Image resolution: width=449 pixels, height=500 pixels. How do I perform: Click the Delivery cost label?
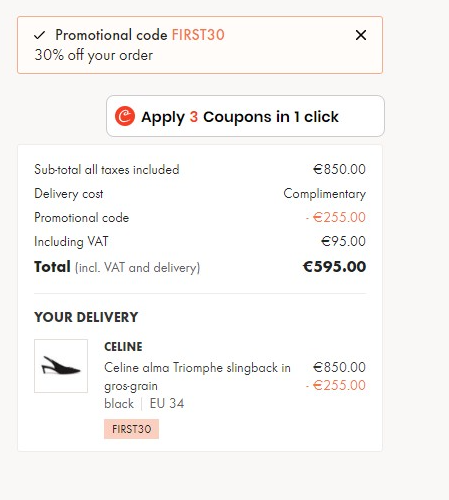(x=69, y=194)
